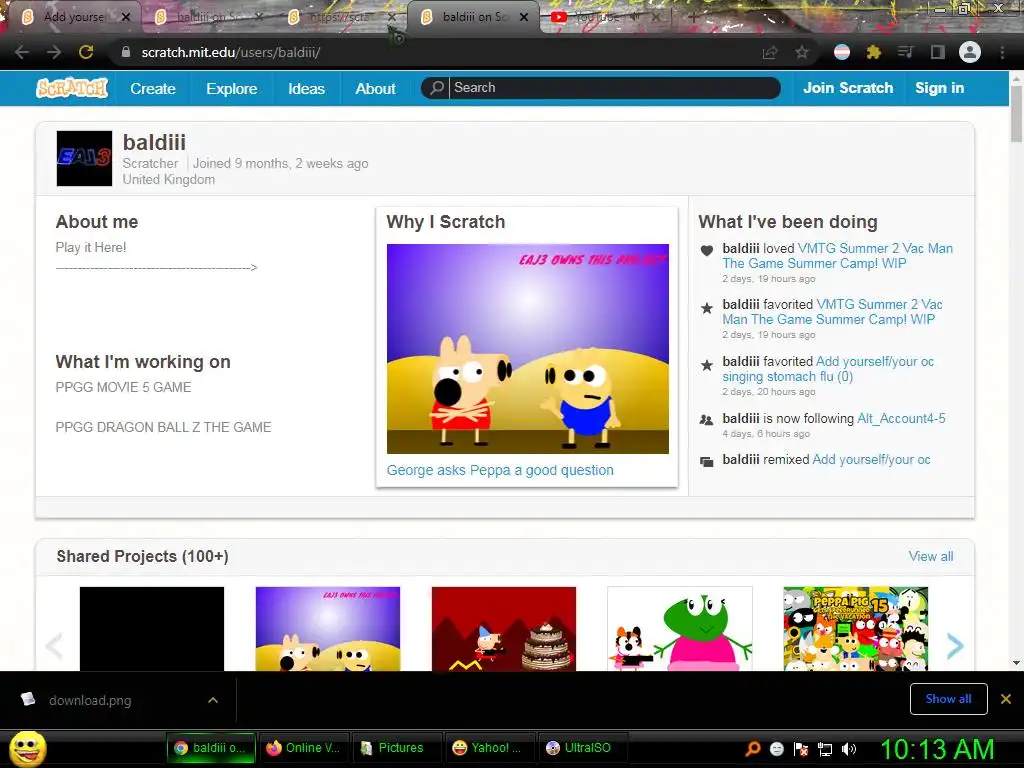The height and width of the screenshot is (768, 1024).
Task: Open 'Add yourself/your oc singing stomach flu' link
Action: coord(828,369)
